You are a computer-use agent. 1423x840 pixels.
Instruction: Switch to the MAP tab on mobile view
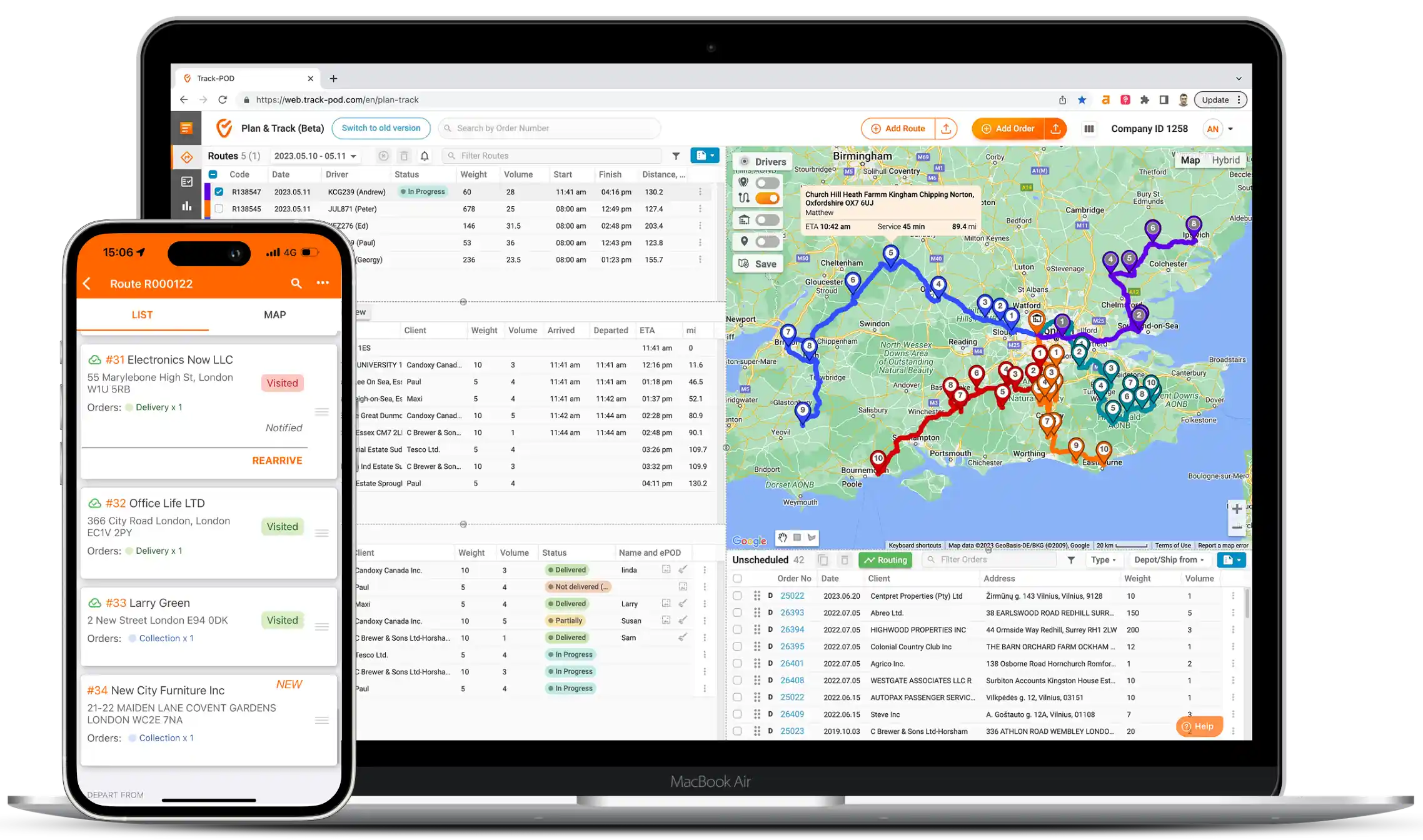pos(274,314)
